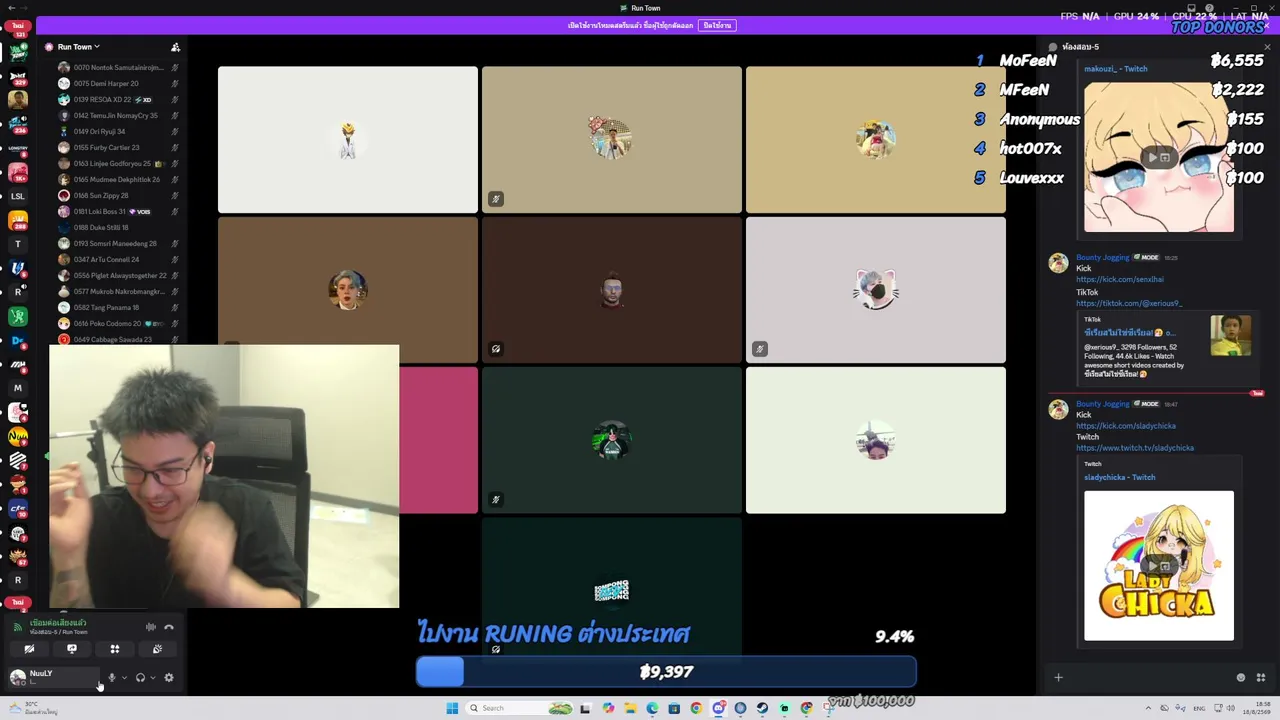
Task: Switch the ENG input language indicator
Action: click(1199, 708)
